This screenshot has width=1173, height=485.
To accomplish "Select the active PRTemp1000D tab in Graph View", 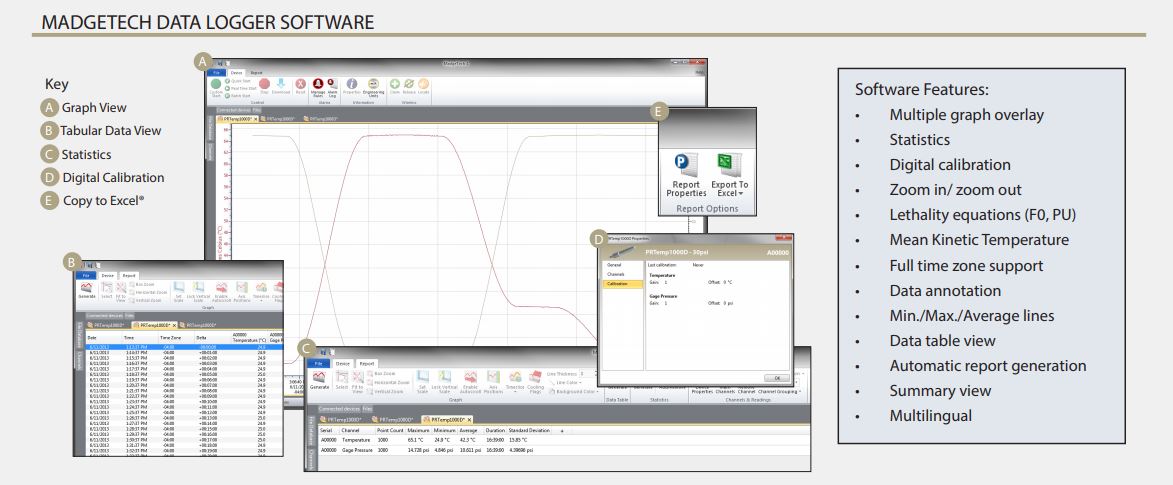I will pos(236,119).
